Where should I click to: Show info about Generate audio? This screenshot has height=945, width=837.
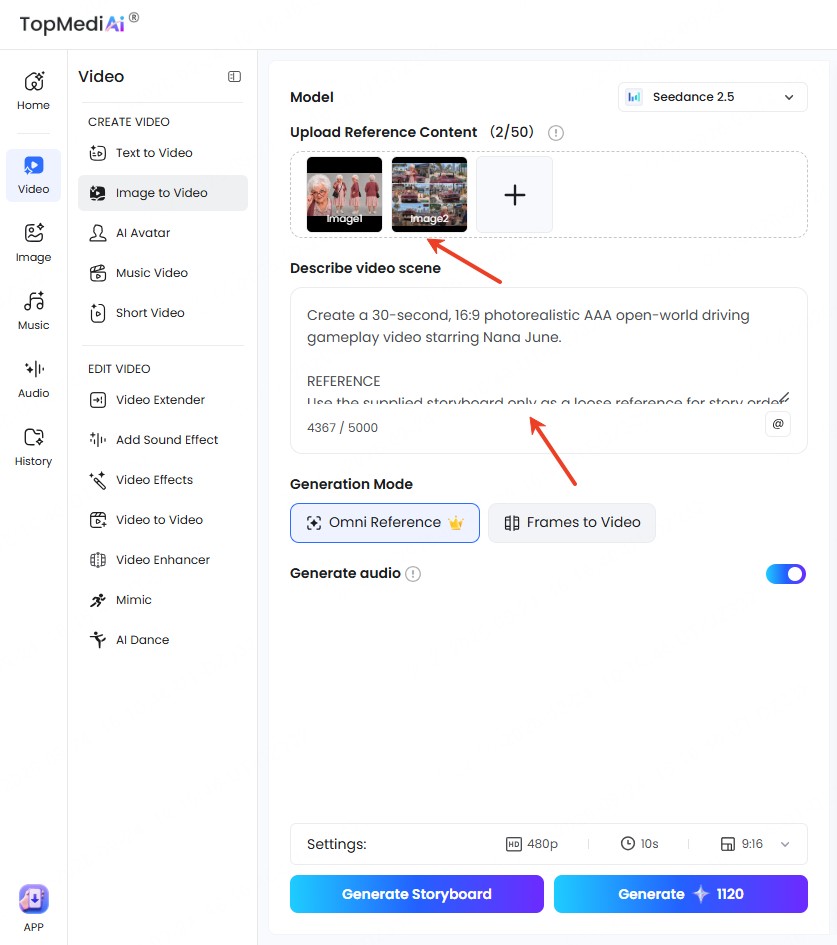tap(413, 574)
